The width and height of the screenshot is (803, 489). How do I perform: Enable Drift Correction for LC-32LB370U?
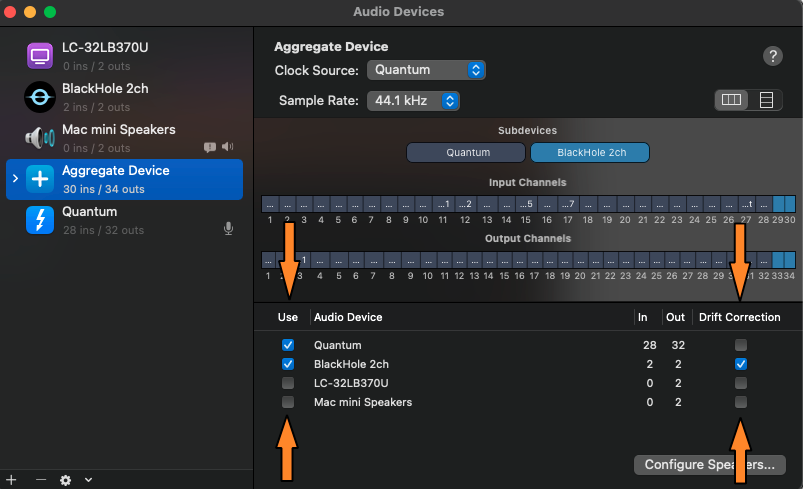(x=741, y=383)
